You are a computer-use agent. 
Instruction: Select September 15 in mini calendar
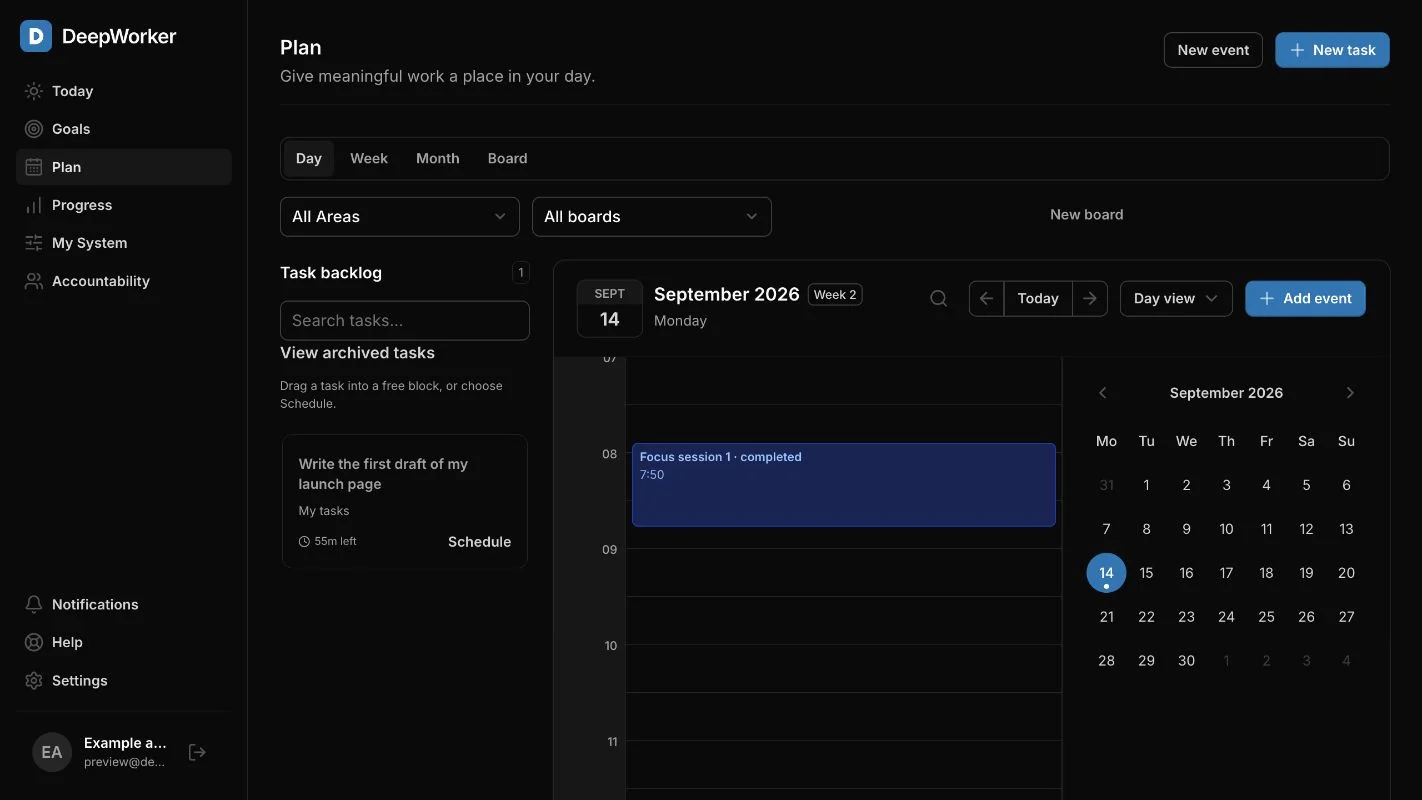click(x=1146, y=573)
